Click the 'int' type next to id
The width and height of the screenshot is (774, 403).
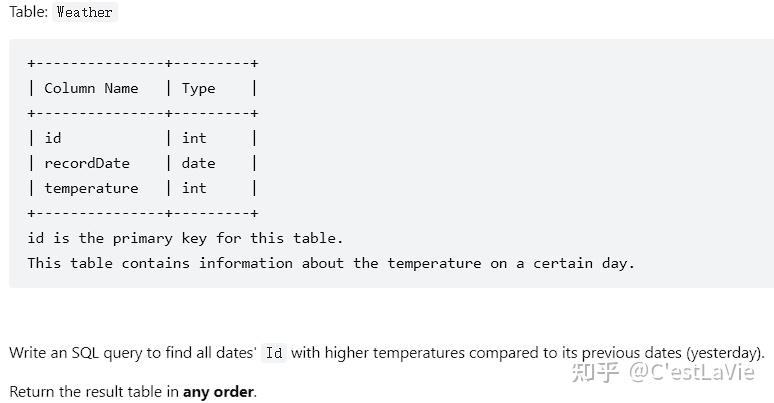[194, 138]
